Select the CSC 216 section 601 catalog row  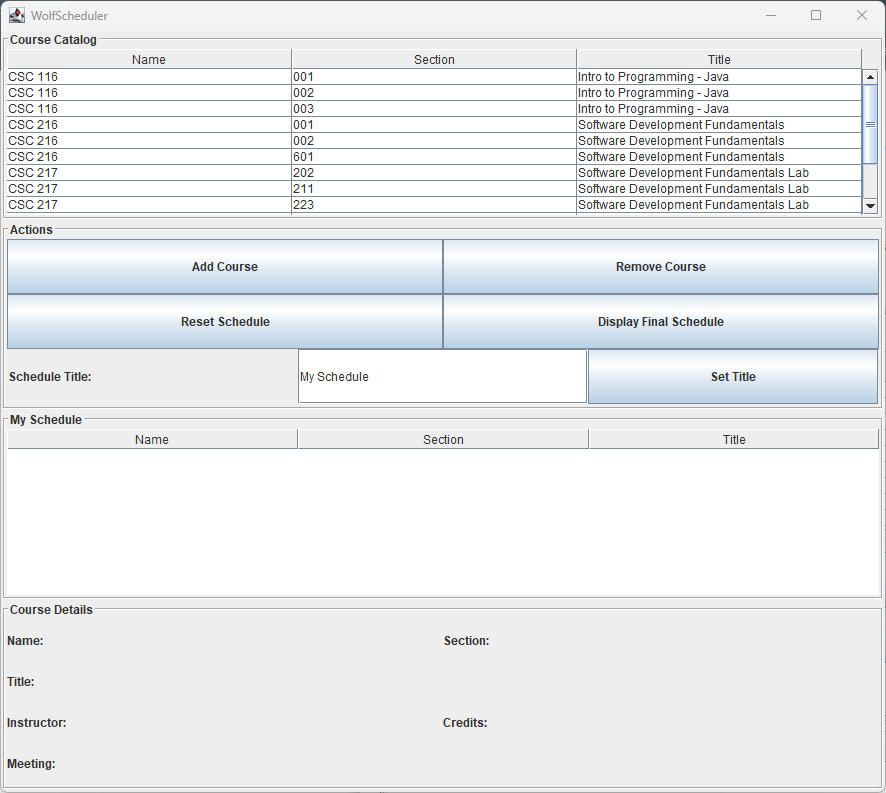[x=300, y=156]
